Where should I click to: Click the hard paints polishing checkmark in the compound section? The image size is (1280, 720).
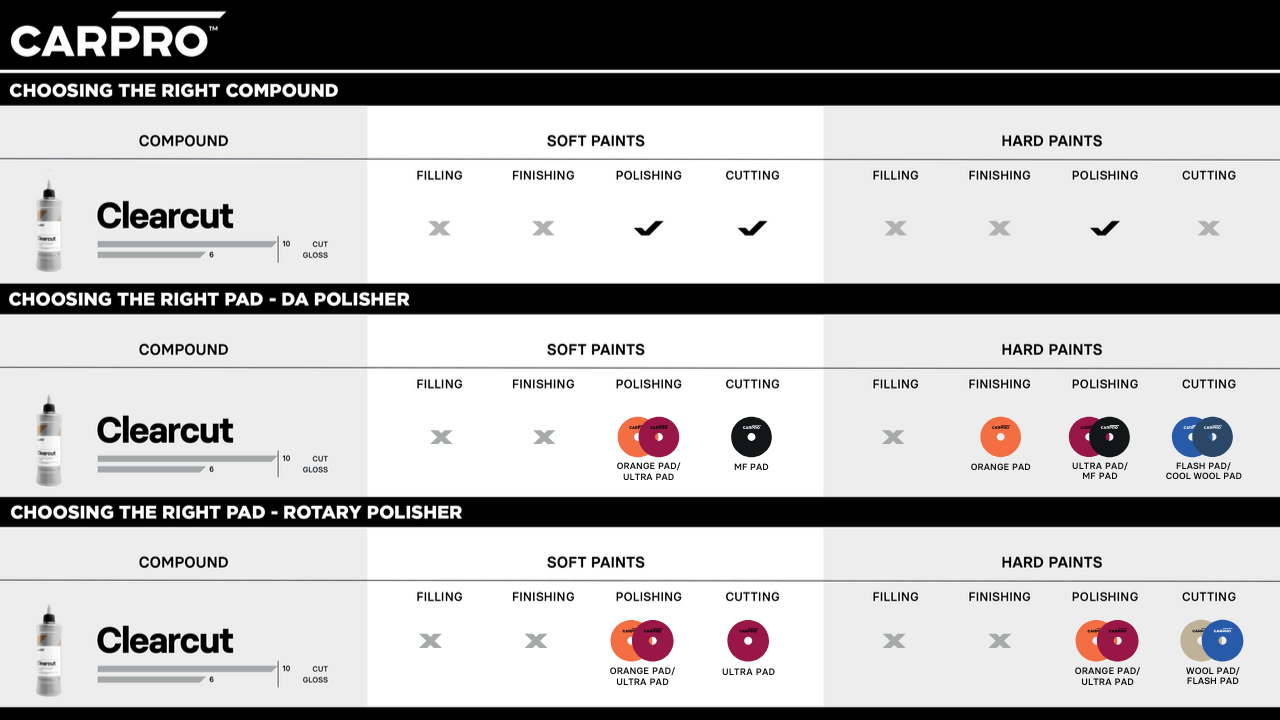click(1104, 229)
